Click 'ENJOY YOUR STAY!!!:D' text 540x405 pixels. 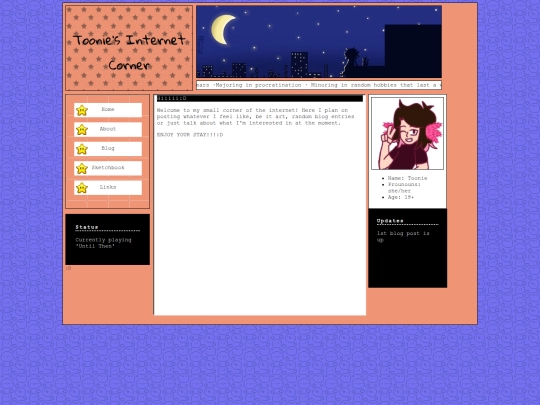pos(190,135)
